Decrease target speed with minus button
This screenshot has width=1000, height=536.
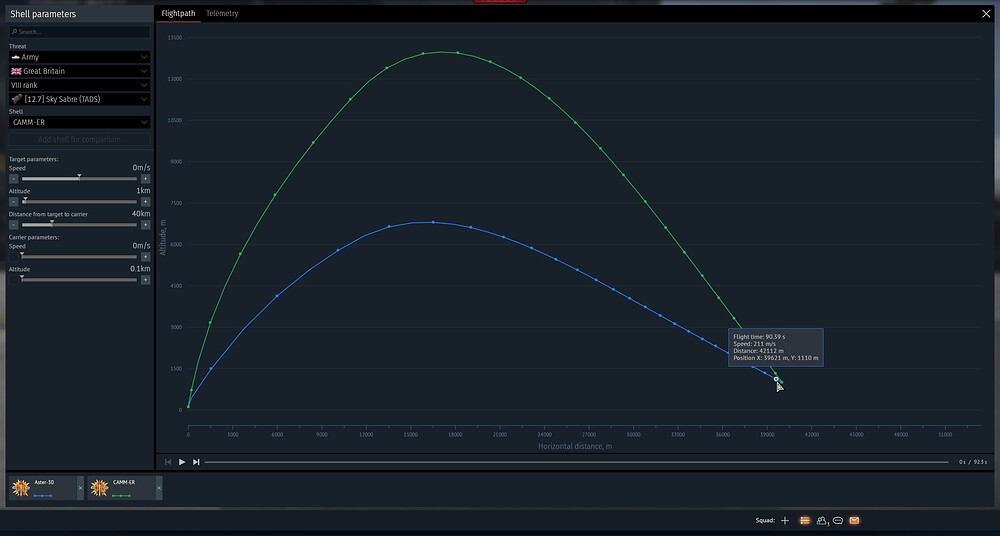point(13,179)
